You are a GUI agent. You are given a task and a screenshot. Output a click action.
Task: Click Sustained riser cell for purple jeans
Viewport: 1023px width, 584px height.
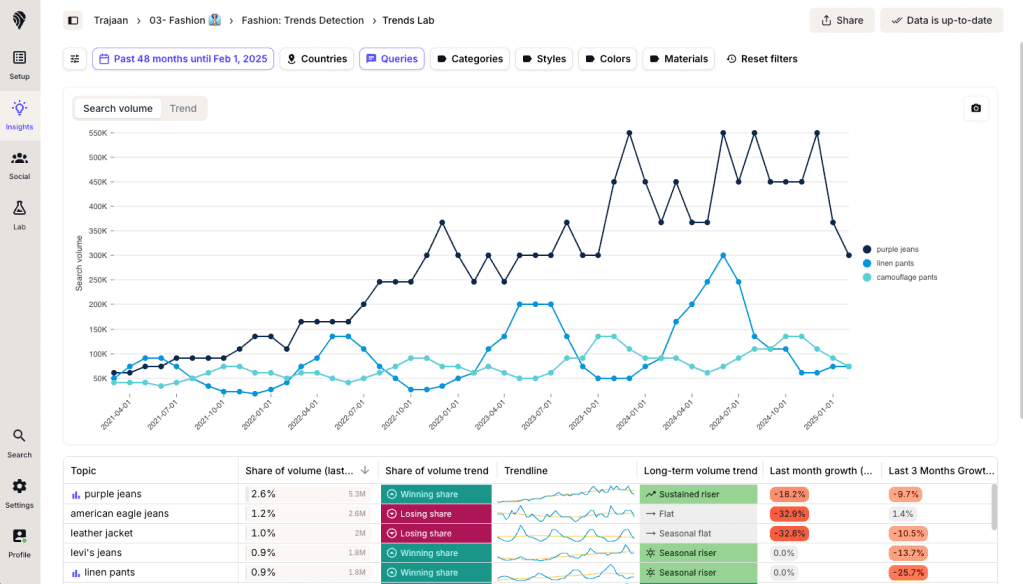pos(698,494)
